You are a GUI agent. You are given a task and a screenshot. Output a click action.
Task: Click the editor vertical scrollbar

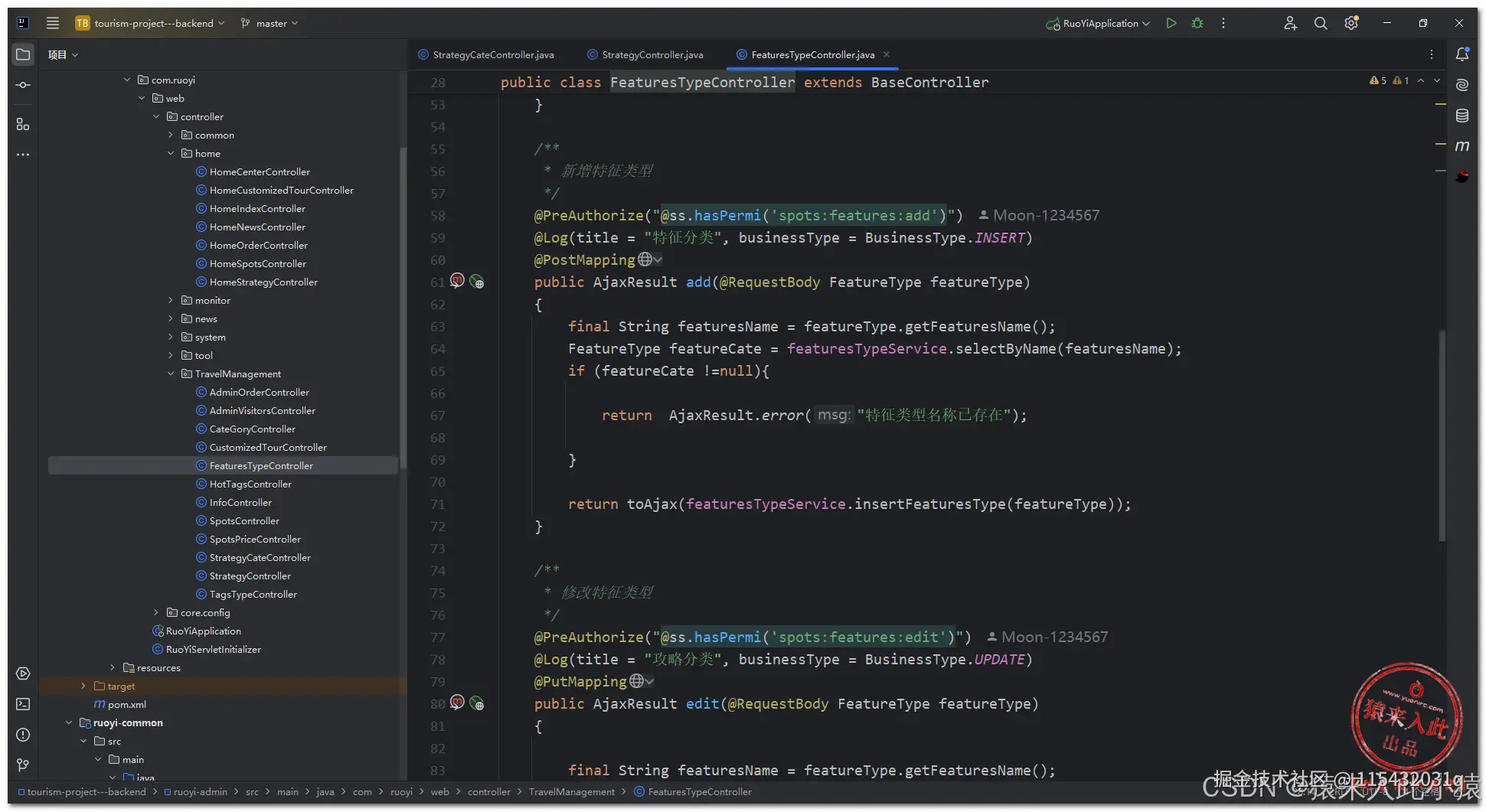1442,436
